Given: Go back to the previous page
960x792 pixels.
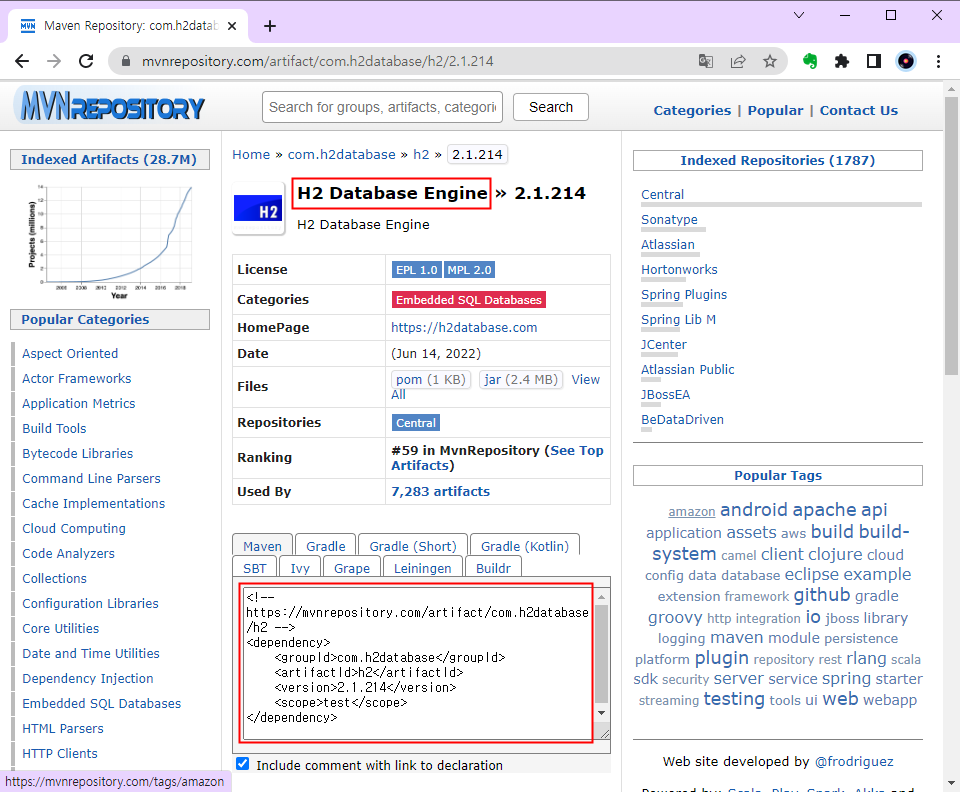Looking at the screenshot, I should [x=22, y=61].
